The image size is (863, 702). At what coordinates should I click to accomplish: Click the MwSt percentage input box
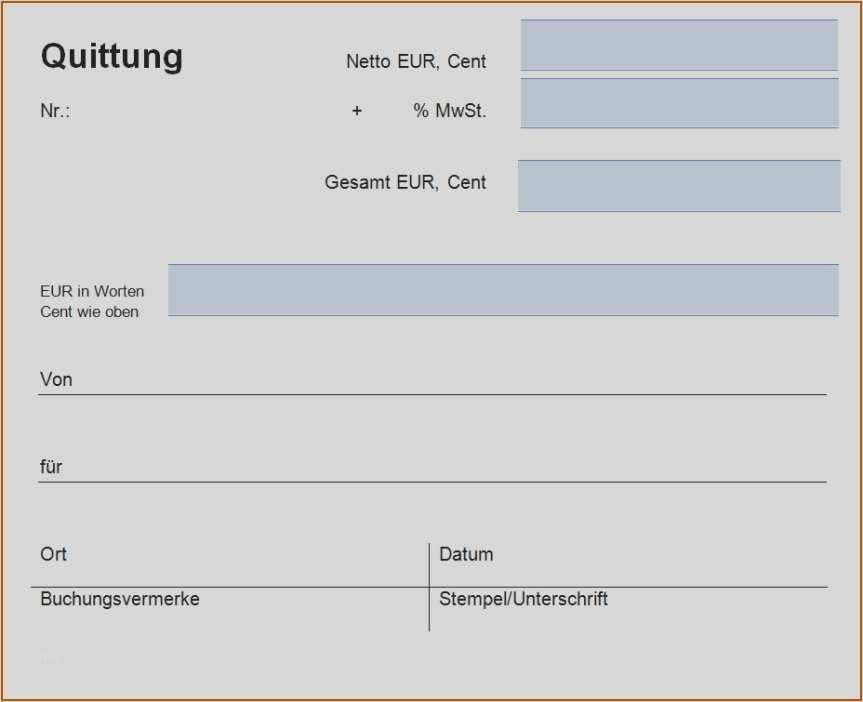tap(678, 103)
